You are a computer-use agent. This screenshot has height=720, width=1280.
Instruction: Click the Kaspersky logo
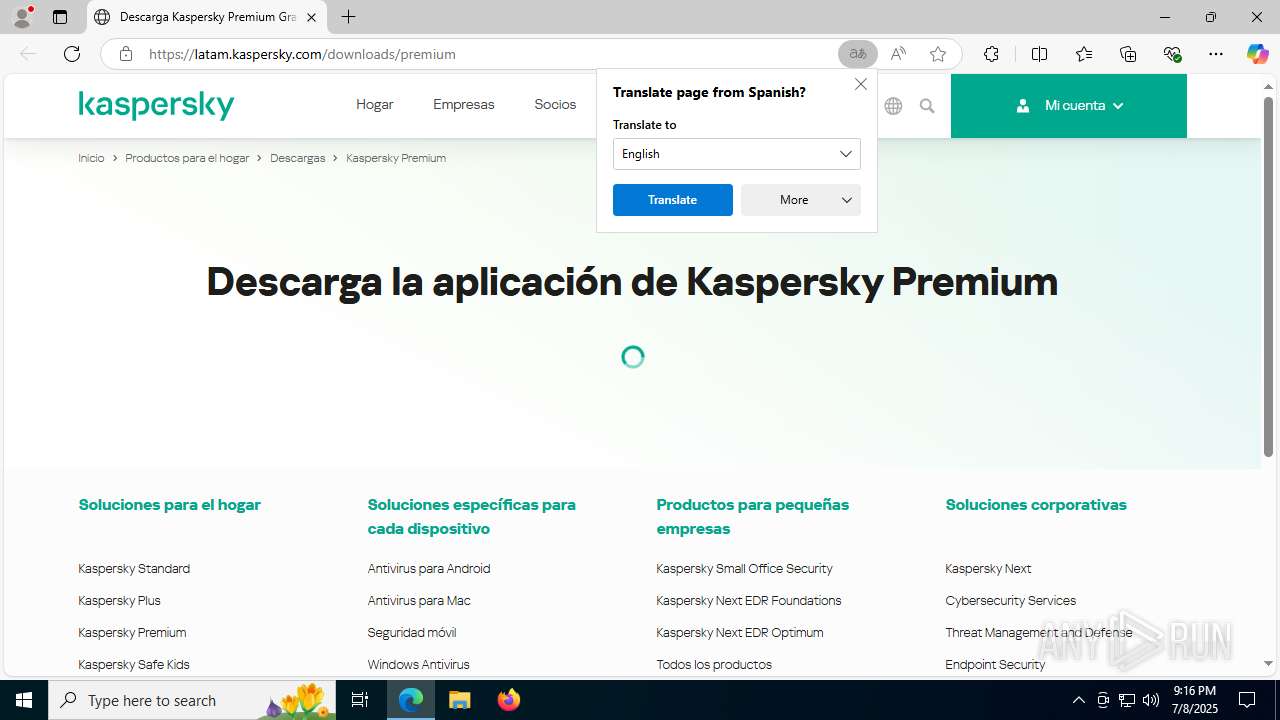156,105
